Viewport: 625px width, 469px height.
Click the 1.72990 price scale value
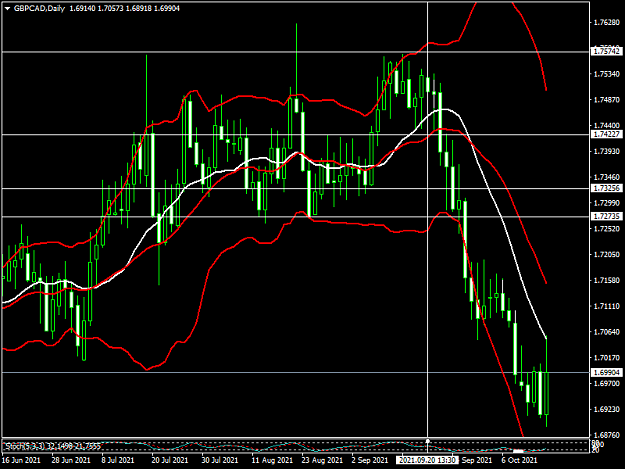(607, 203)
